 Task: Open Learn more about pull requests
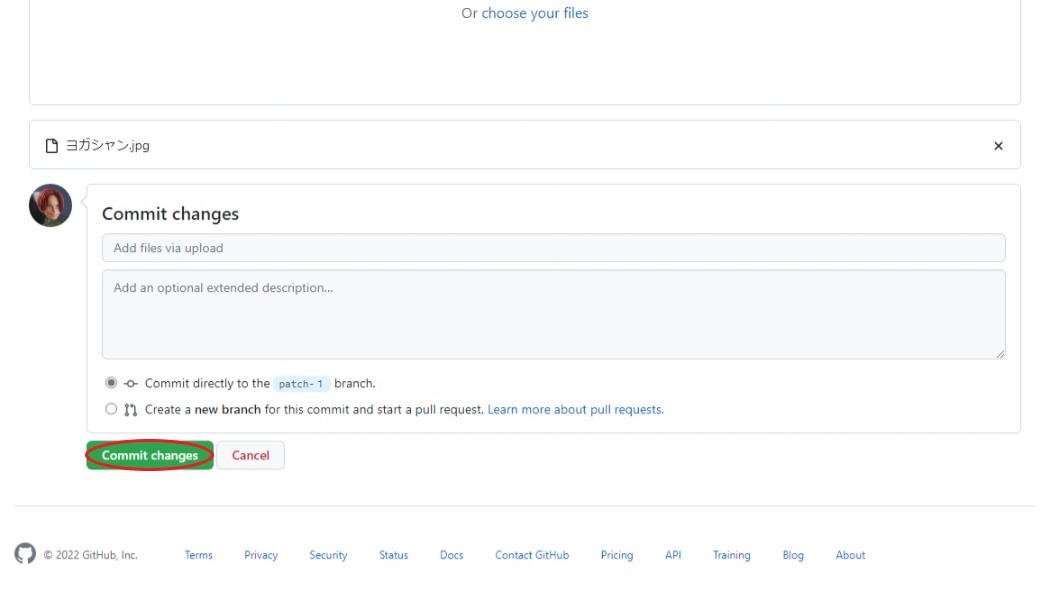(575, 410)
